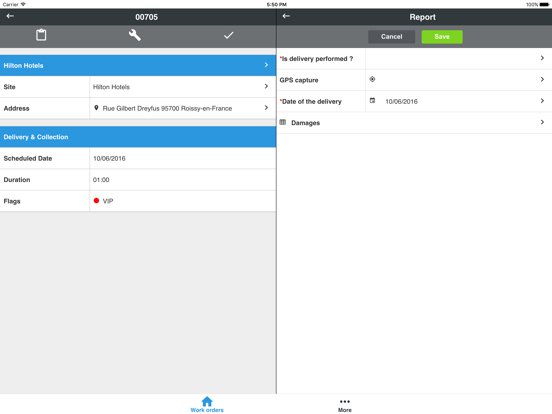This screenshot has width=552, height=414.
Task: Select the checkmark completion tab
Action: click(x=229, y=35)
